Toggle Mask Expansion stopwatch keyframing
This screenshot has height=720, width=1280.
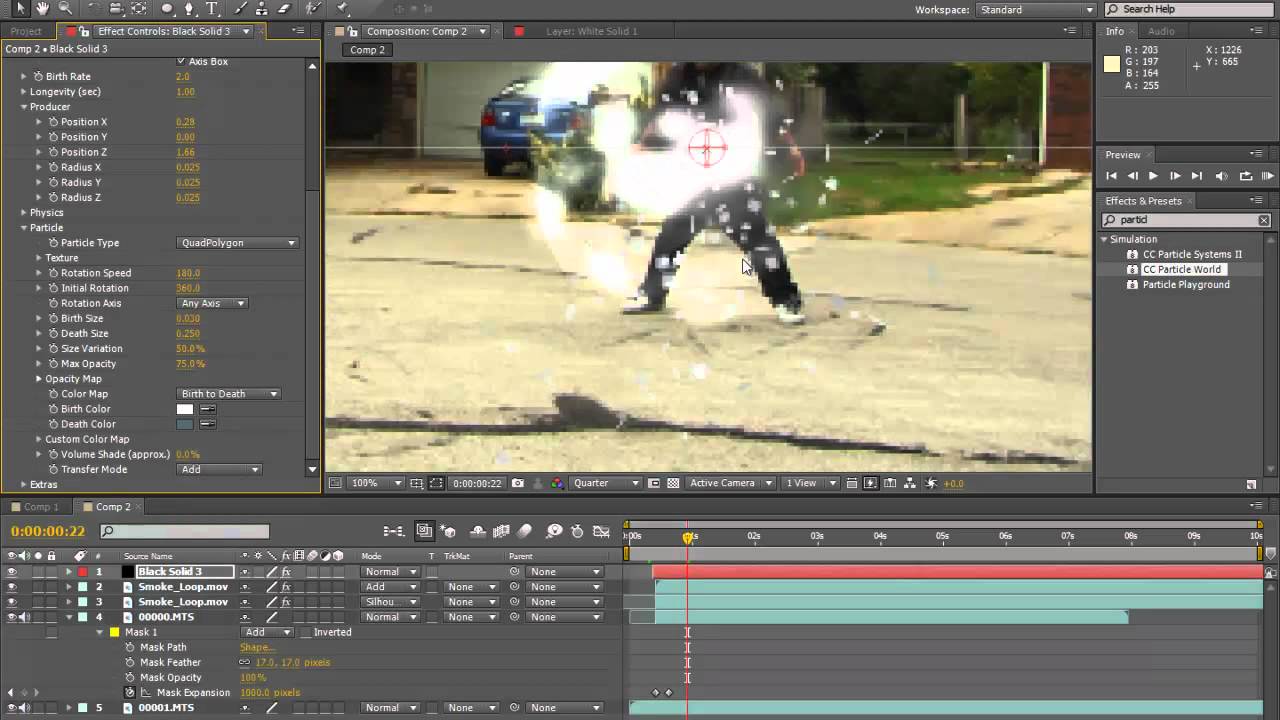[x=130, y=692]
